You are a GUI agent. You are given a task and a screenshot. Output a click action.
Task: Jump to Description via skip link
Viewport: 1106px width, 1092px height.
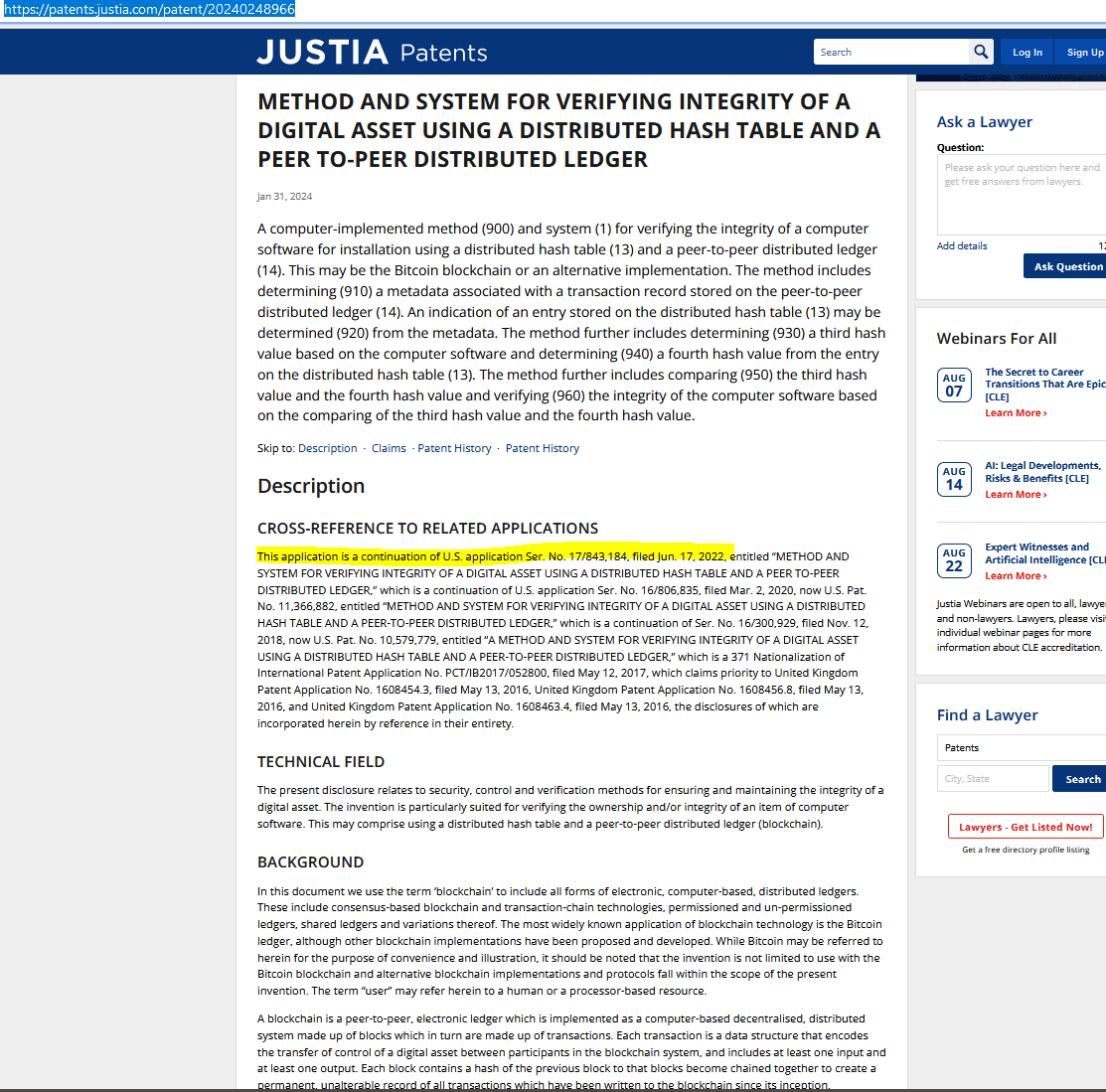pos(327,449)
